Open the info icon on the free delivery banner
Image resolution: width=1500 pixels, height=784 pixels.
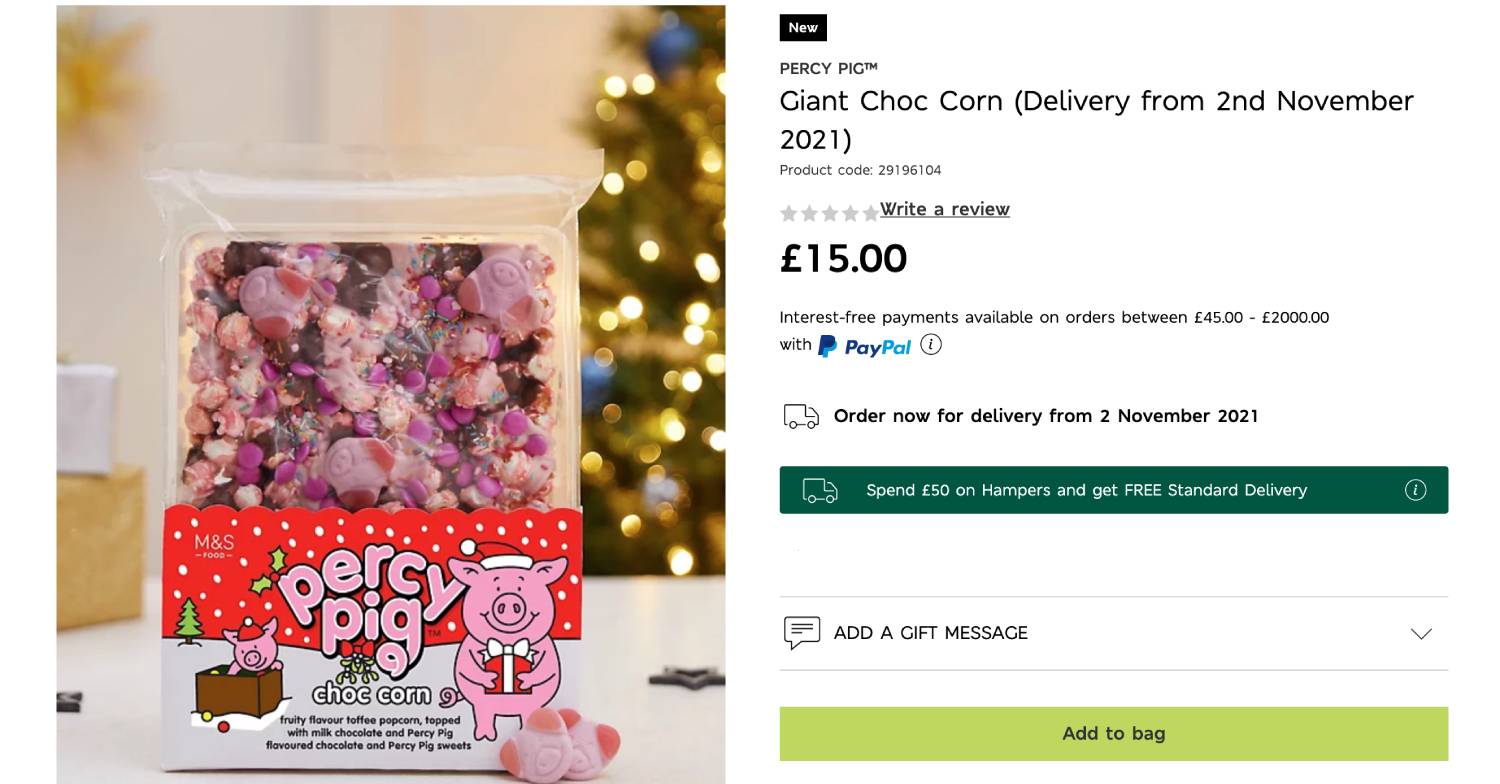coord(1416,490)
